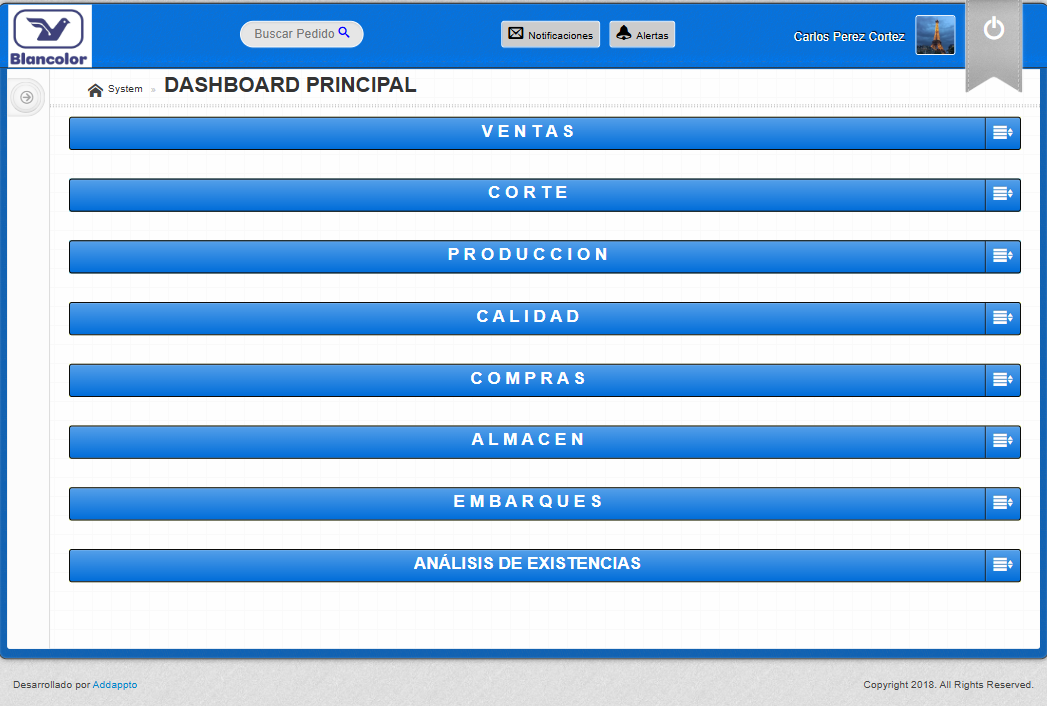Open the home icon in the breadcrumb
This screenshot has height=706, width=1047.
pos(93,88)
